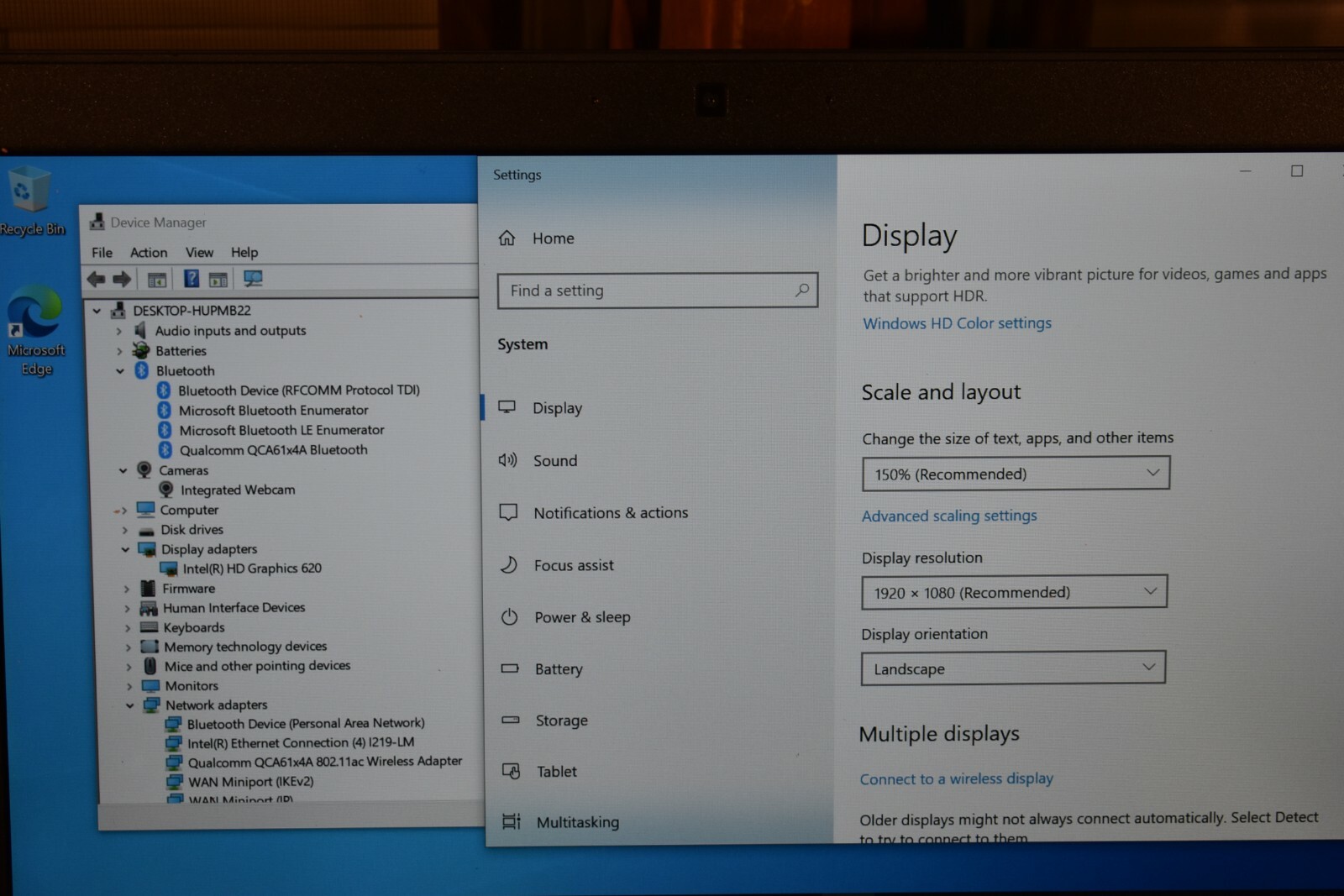
Task: Expand the Disk drives category
Action: (124, 530)
